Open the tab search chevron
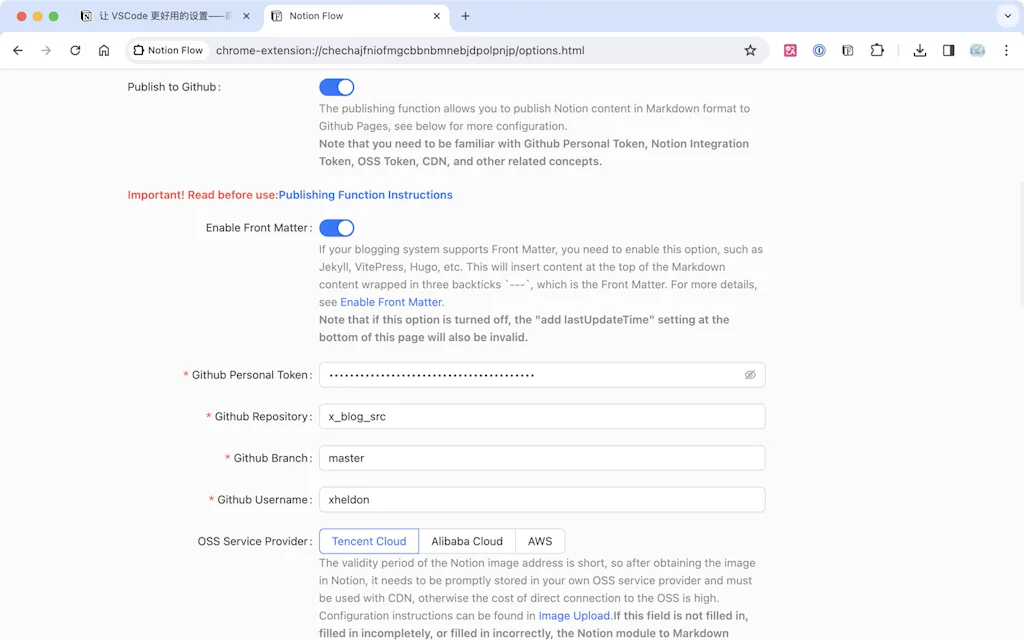This screenshot has width=1024, height=640. pyautogui.click(x=1005, y=17)
